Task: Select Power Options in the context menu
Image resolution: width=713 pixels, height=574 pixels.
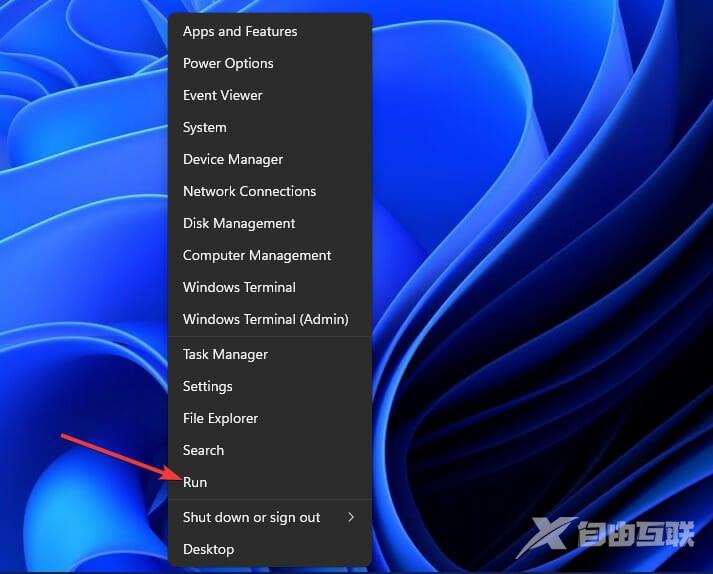Action: pyautogui.click(x=228, y=63)
